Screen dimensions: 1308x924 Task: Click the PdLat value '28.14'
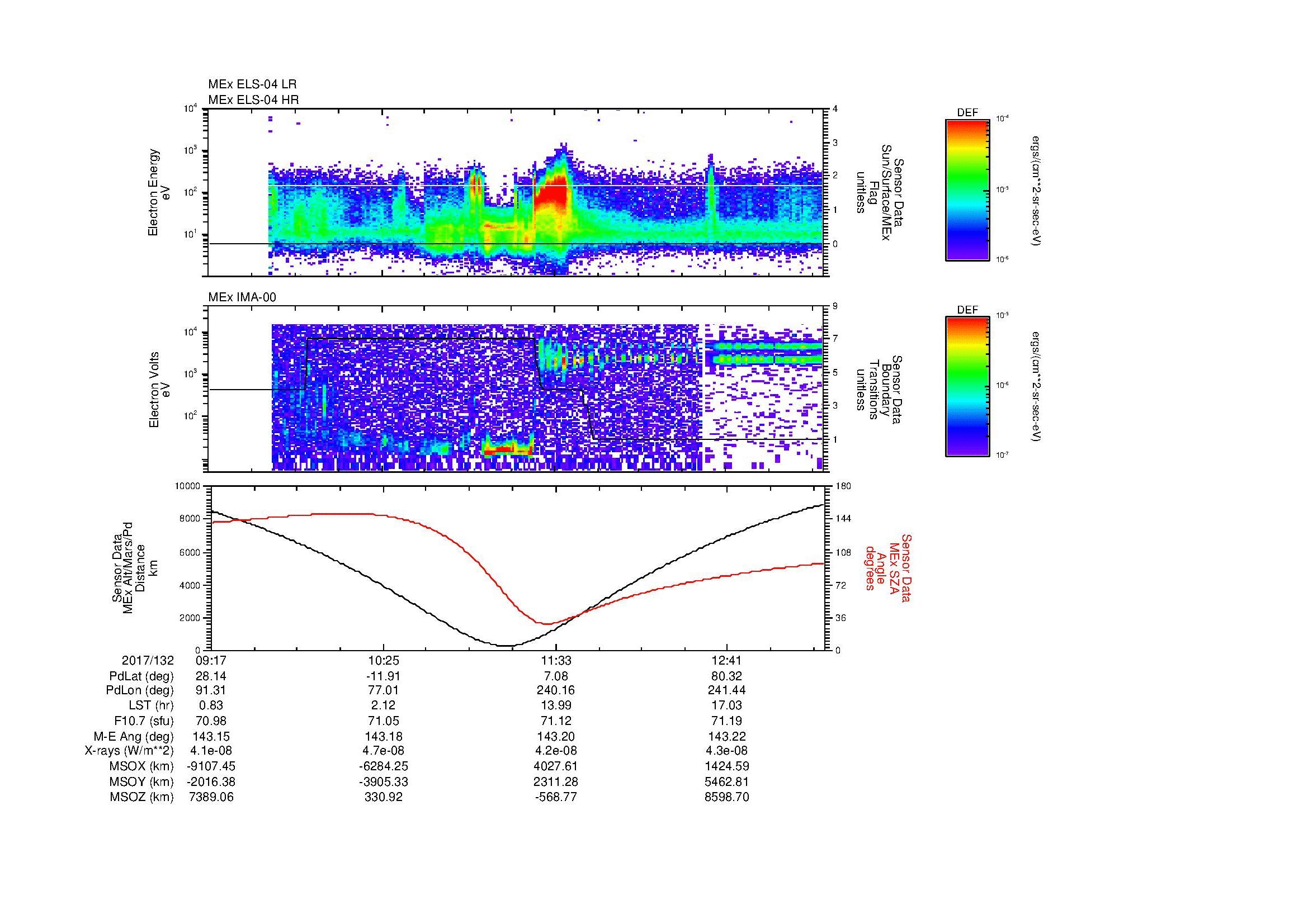[x=211, y=676]
